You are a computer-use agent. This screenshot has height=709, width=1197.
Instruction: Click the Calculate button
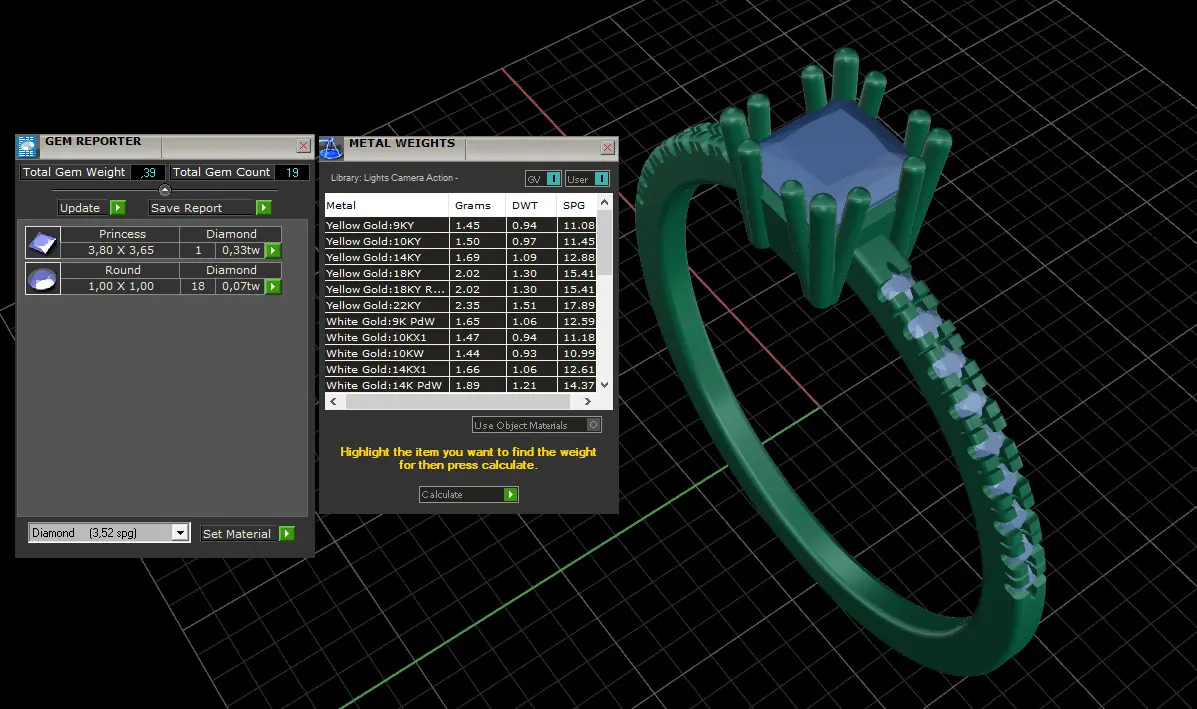pyautogui.click(x=469, y=495)
